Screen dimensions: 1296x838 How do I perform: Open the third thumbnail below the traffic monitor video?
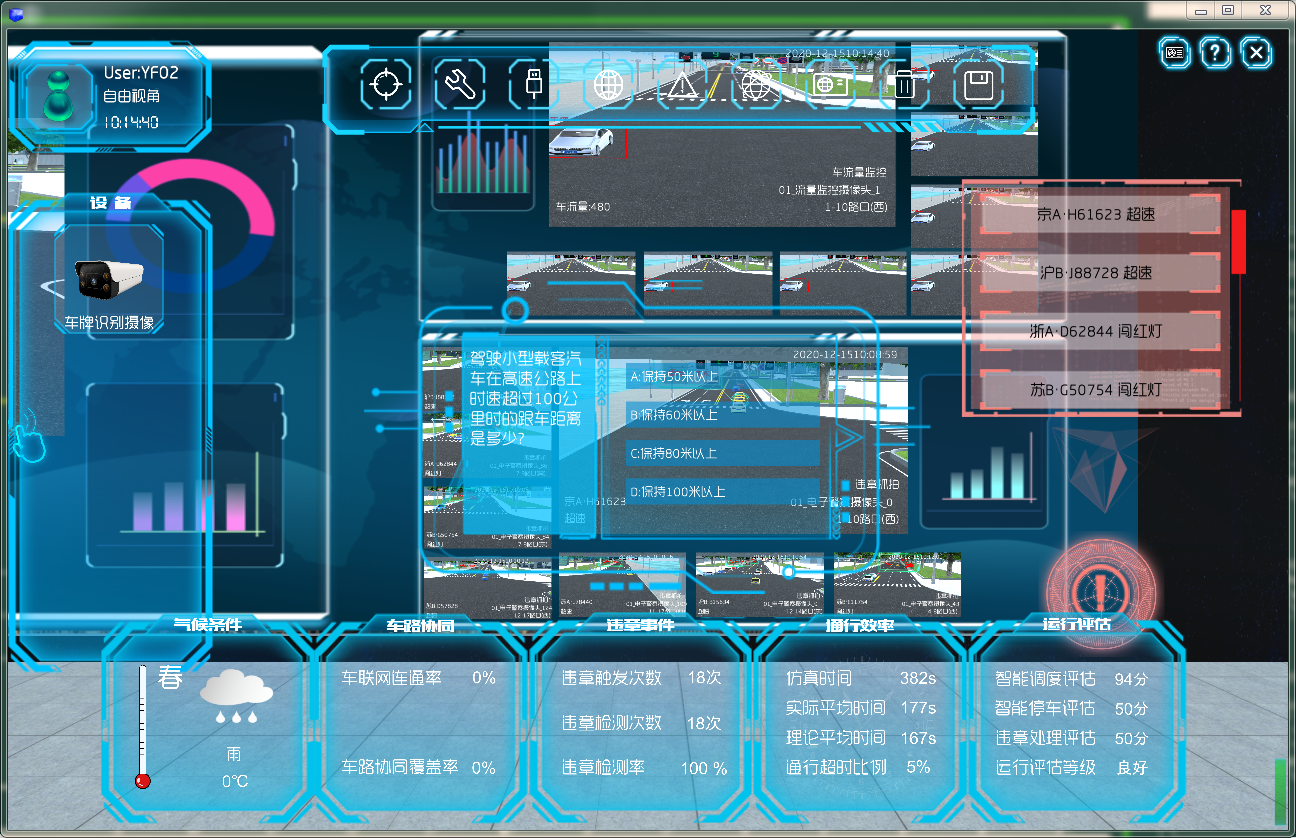point(844,283)
